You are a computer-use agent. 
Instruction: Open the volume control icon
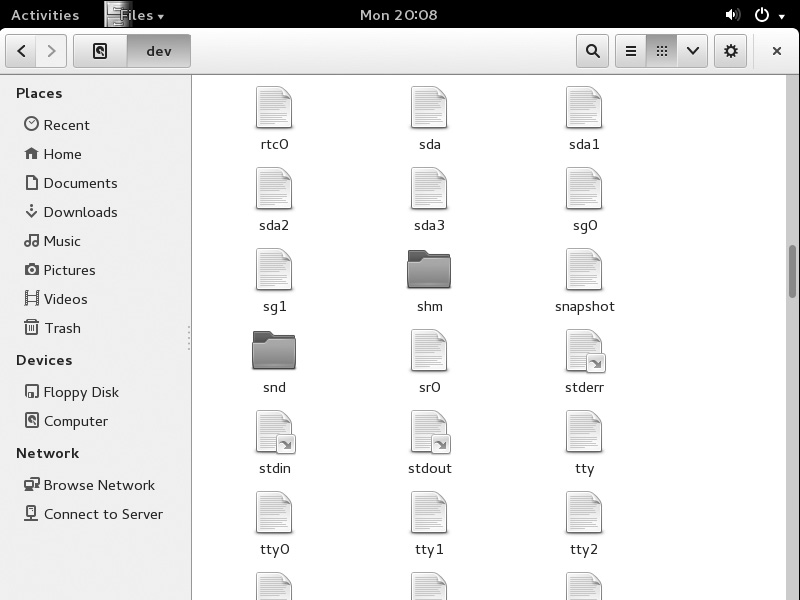(x=733, y=15)
